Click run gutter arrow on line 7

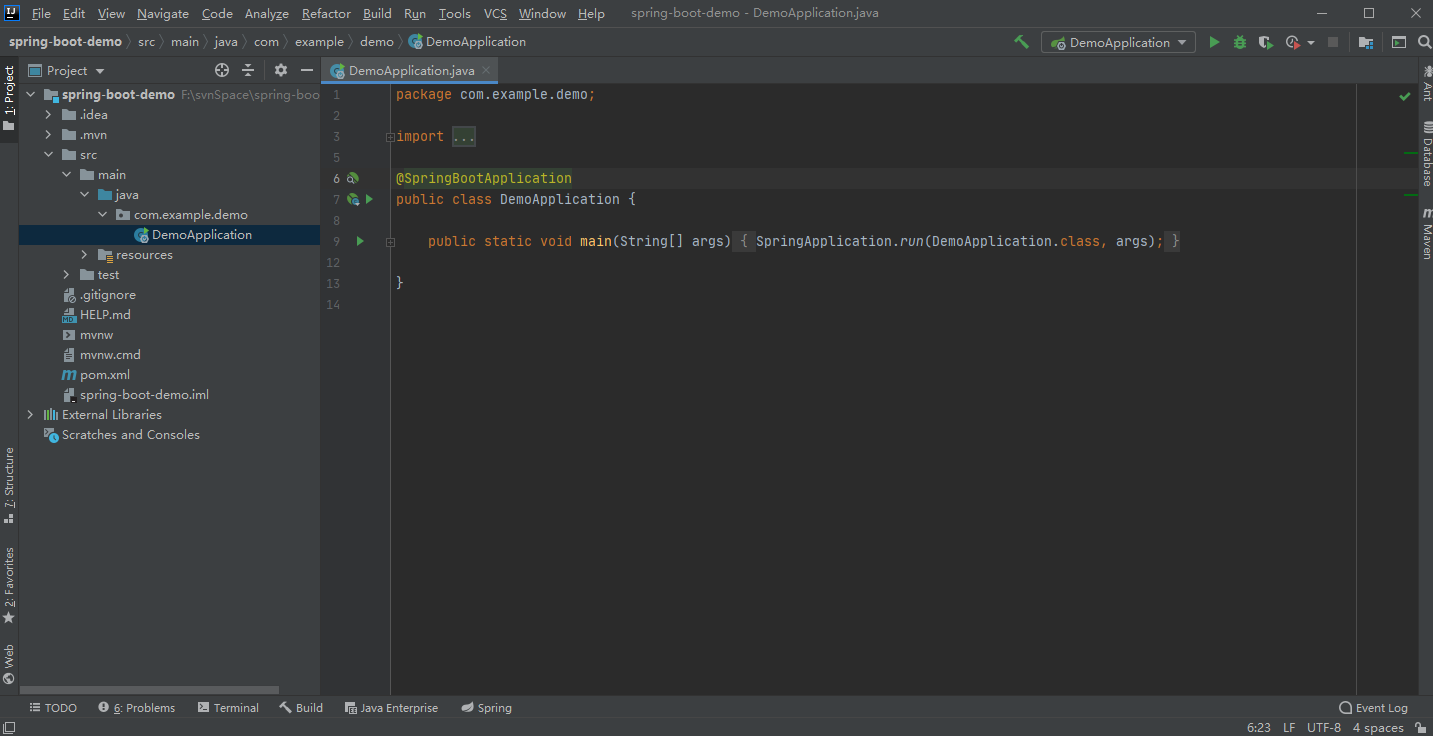pyautogui.click(x=369, y=200)
